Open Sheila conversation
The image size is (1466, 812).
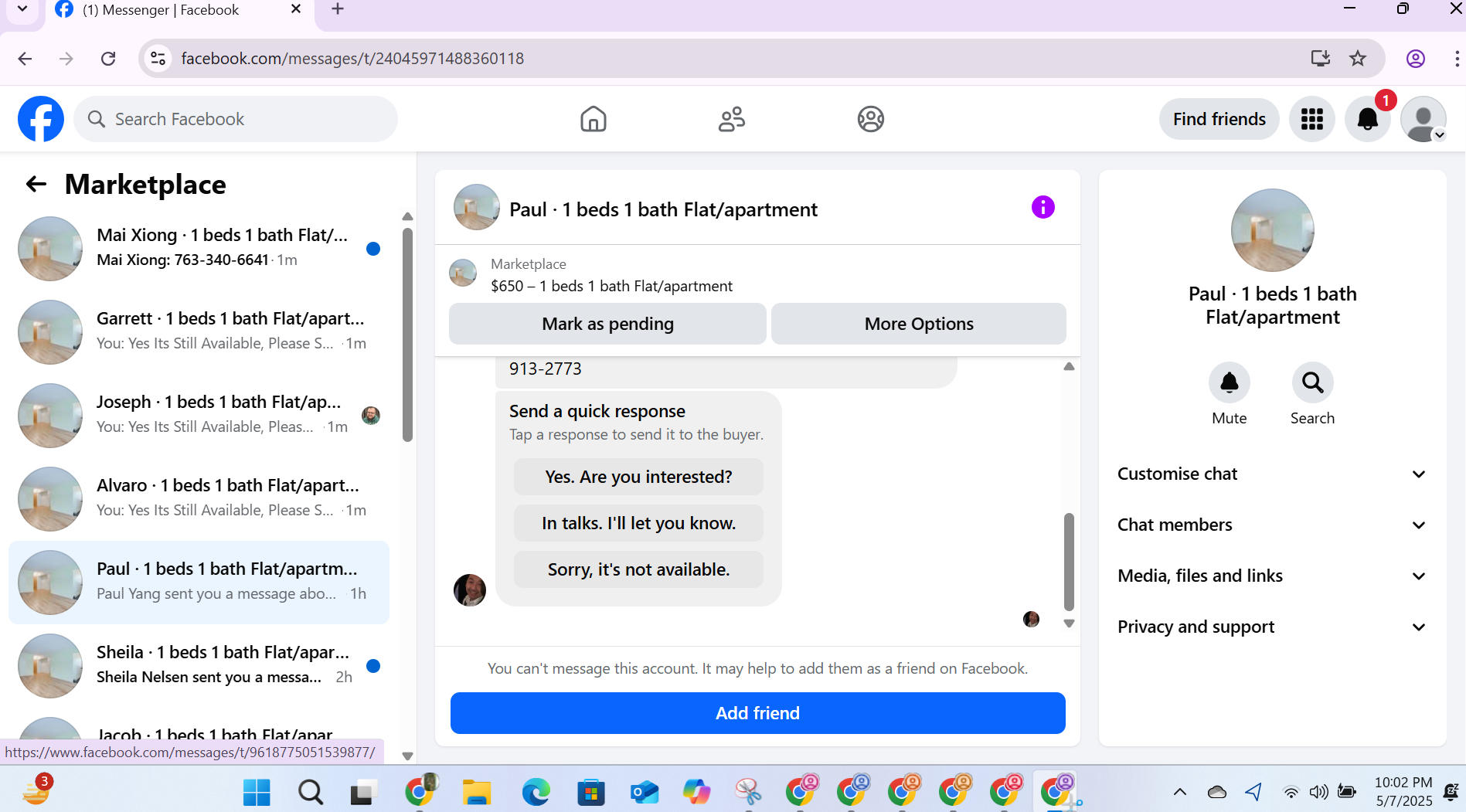pyautogui.click(x=199, y=666)
